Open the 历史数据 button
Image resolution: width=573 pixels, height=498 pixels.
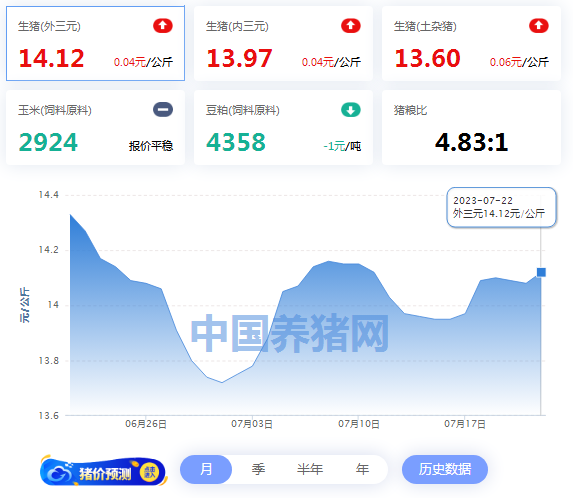[x=445, y=469]
